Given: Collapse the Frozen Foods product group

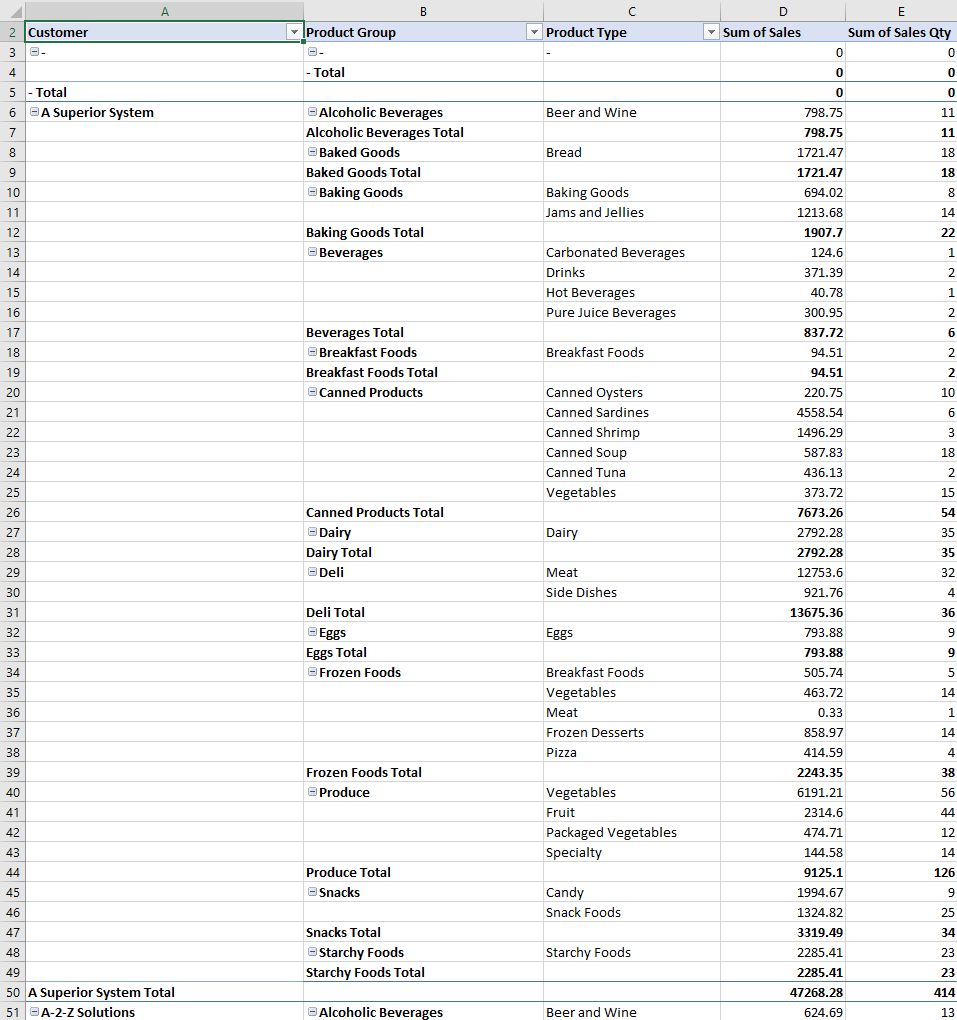Looking at the screenshot, I should [312, 672].
